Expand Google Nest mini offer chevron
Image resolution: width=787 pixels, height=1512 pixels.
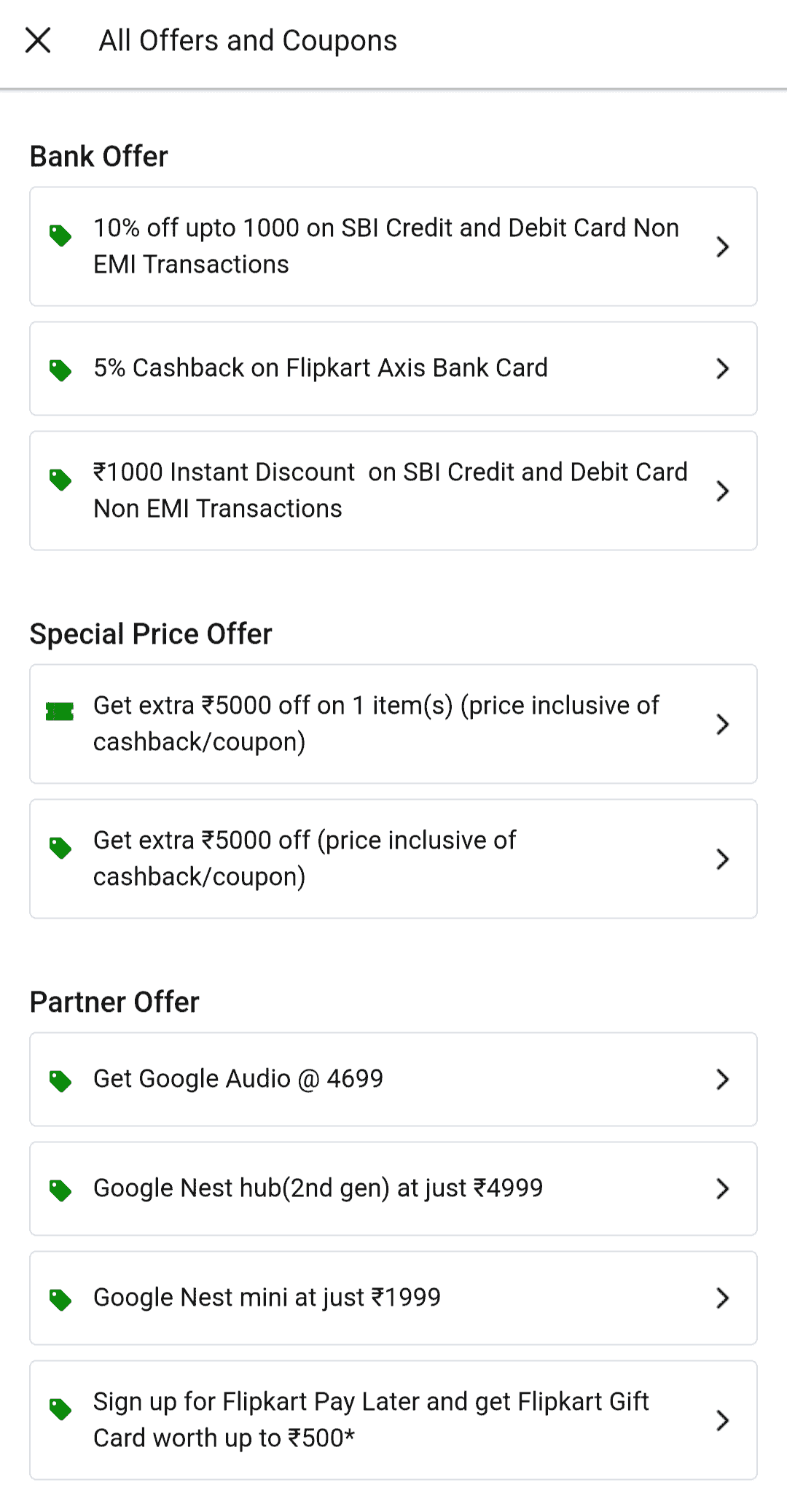tap(722, 1298)
